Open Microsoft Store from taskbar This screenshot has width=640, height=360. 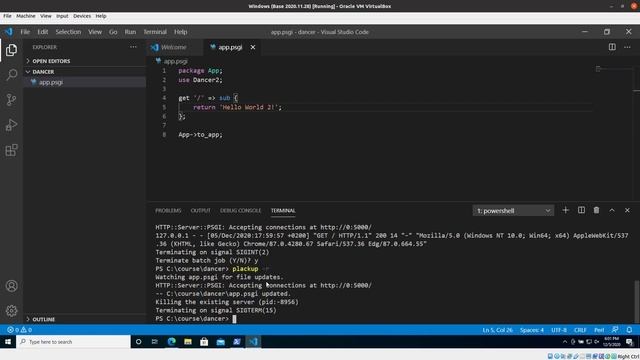[204, 342]
